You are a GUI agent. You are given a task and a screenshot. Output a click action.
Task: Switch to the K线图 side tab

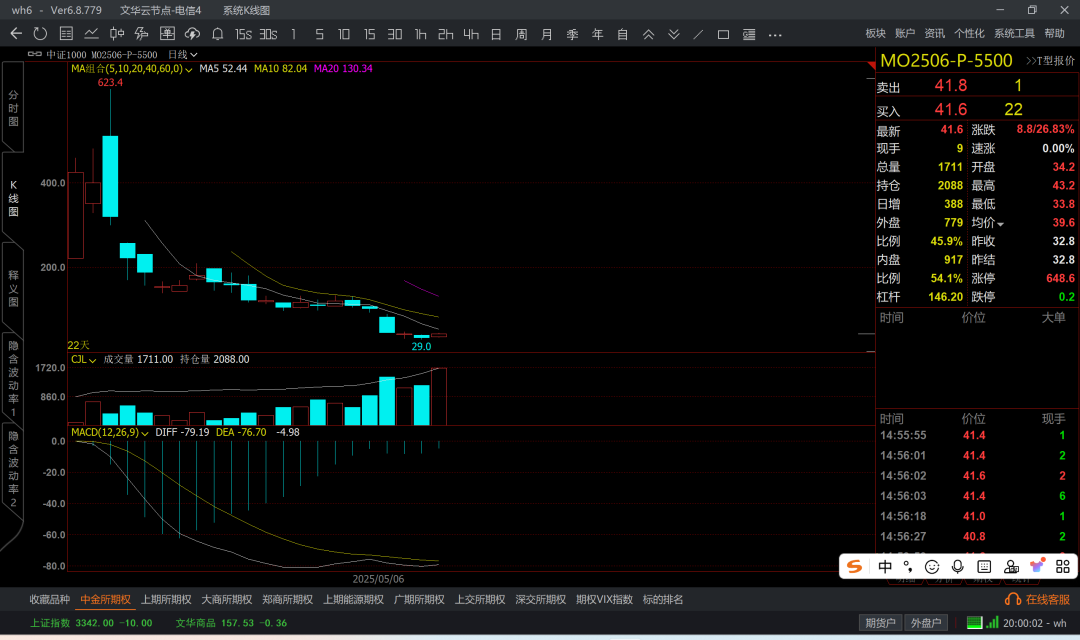(13, 198)
